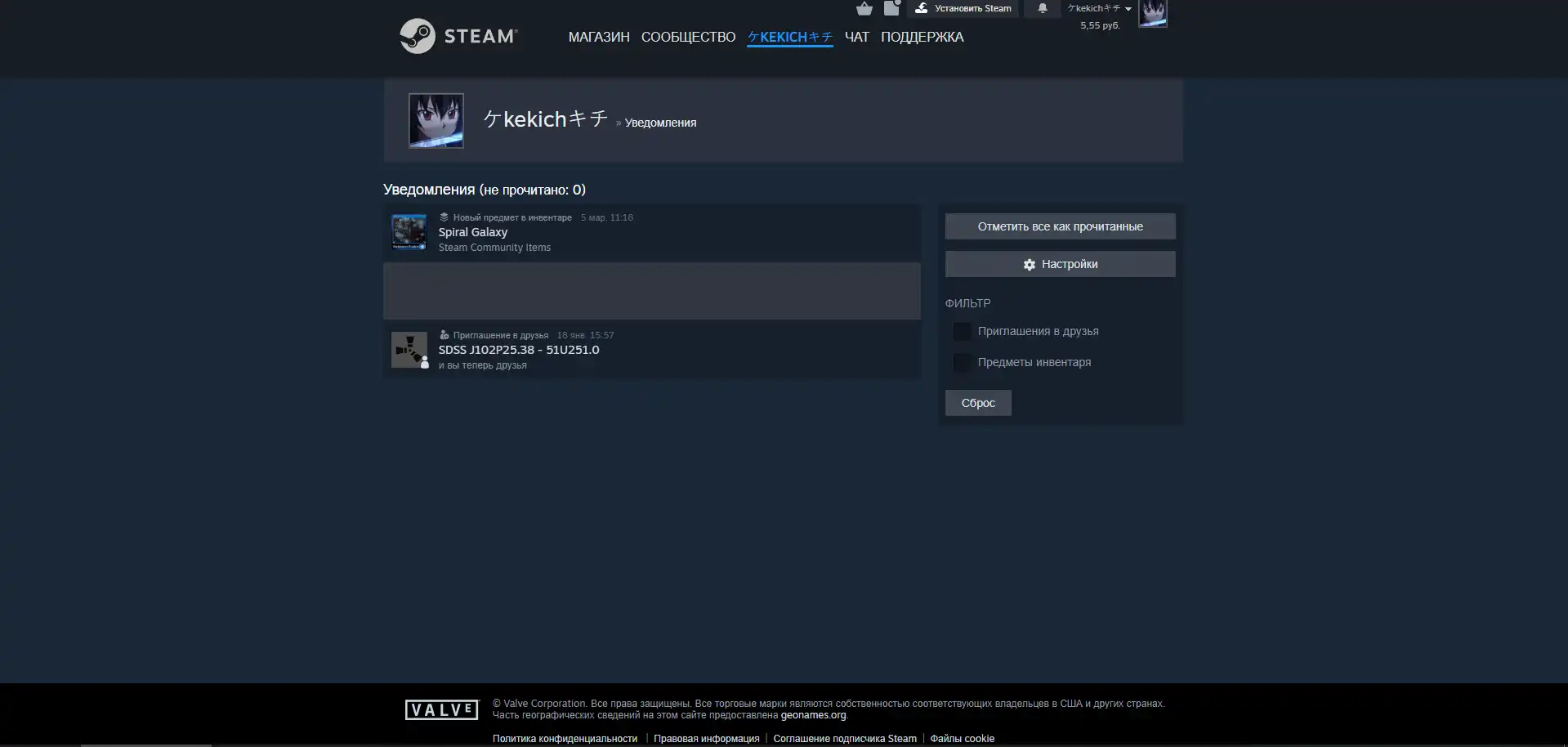The image size is (1568, 747).
Task: Click the 18 янв. 15:57 timestamp
Action: [585, 335]
